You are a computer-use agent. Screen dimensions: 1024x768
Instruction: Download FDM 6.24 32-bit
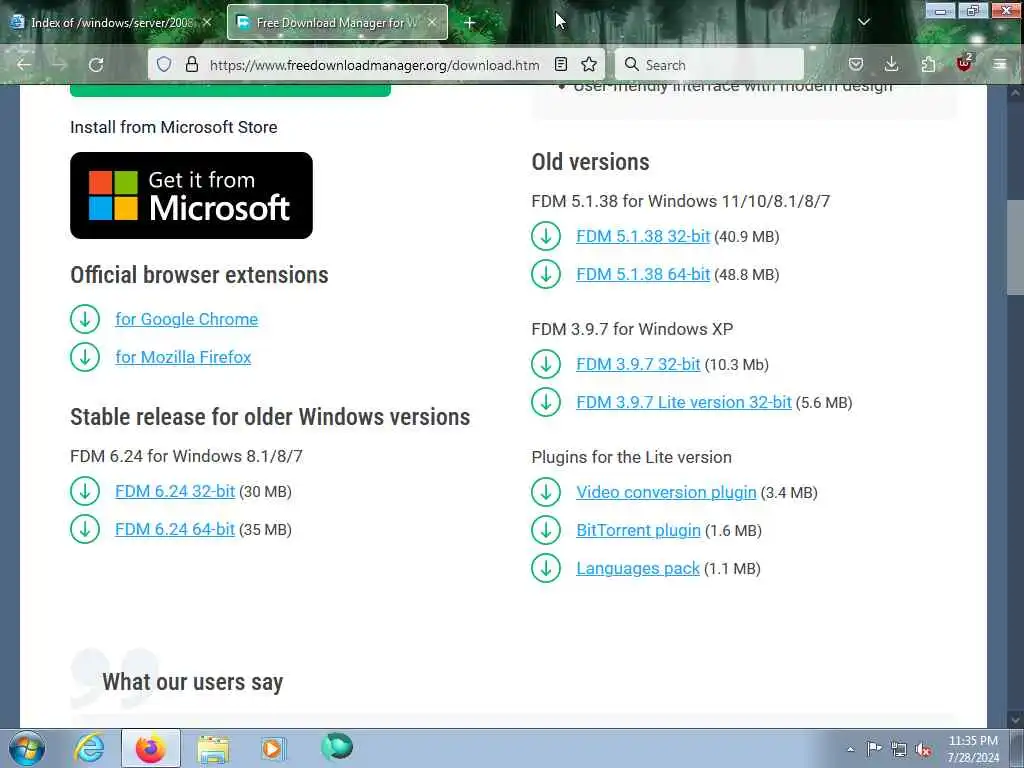pyautogui.click(x=175, y=491)
